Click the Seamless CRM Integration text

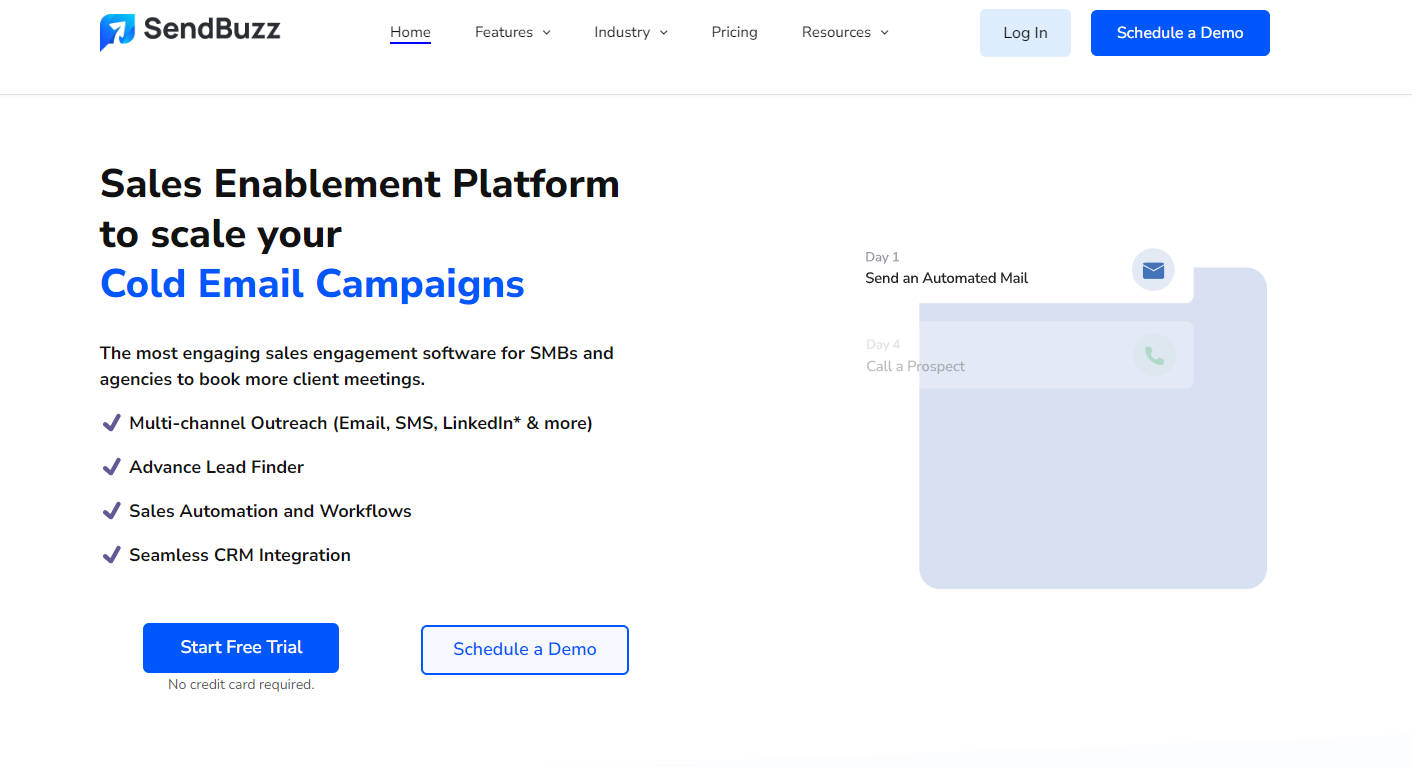coord(240,555)
